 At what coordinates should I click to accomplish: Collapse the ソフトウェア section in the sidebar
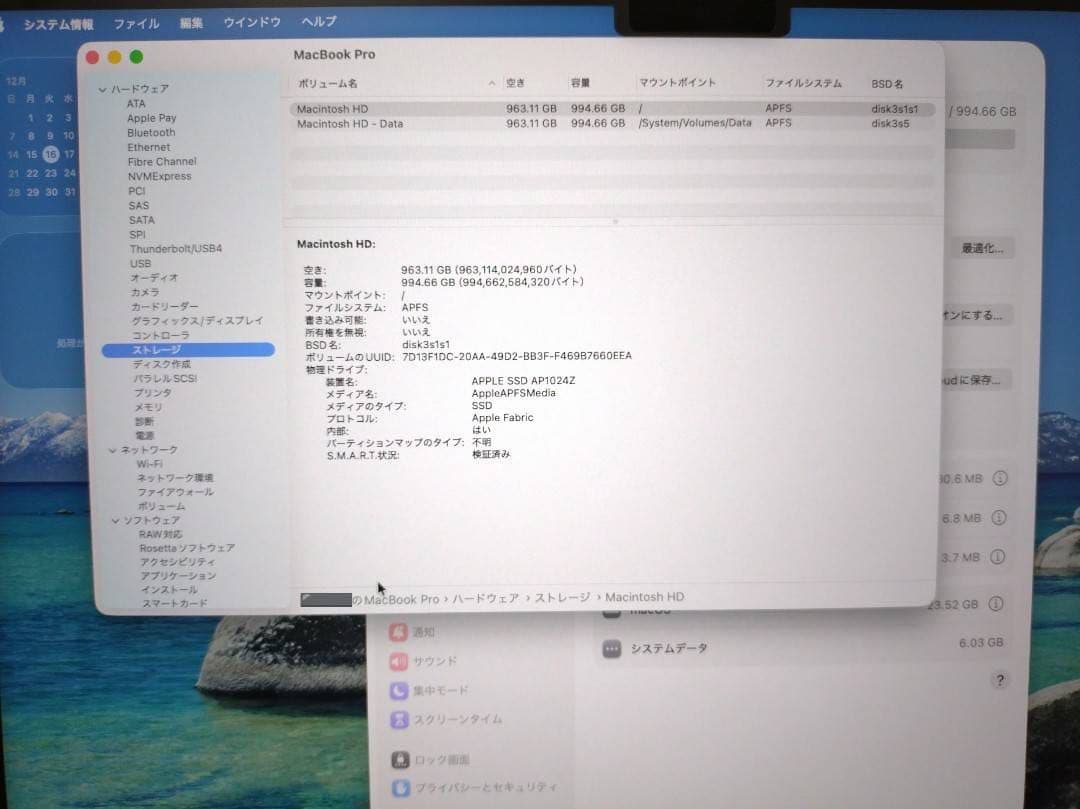click(x=117, y=520)
